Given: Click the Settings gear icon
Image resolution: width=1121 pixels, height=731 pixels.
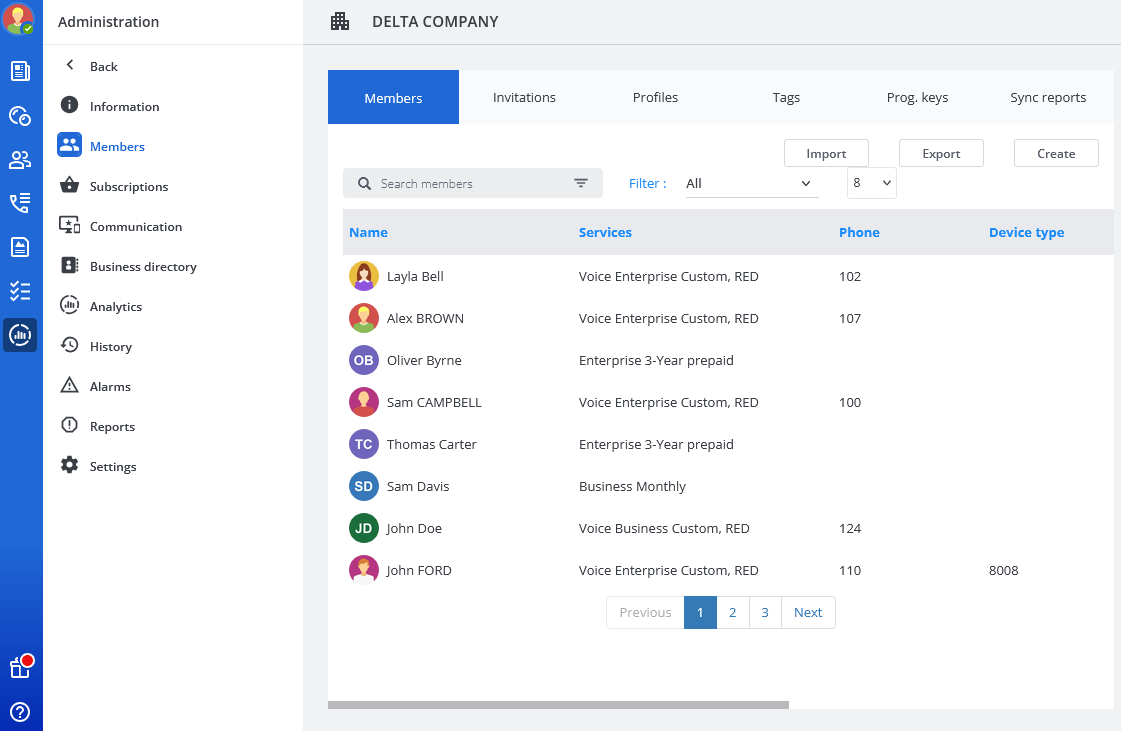Looking at the screenshot, I should 69,466.
